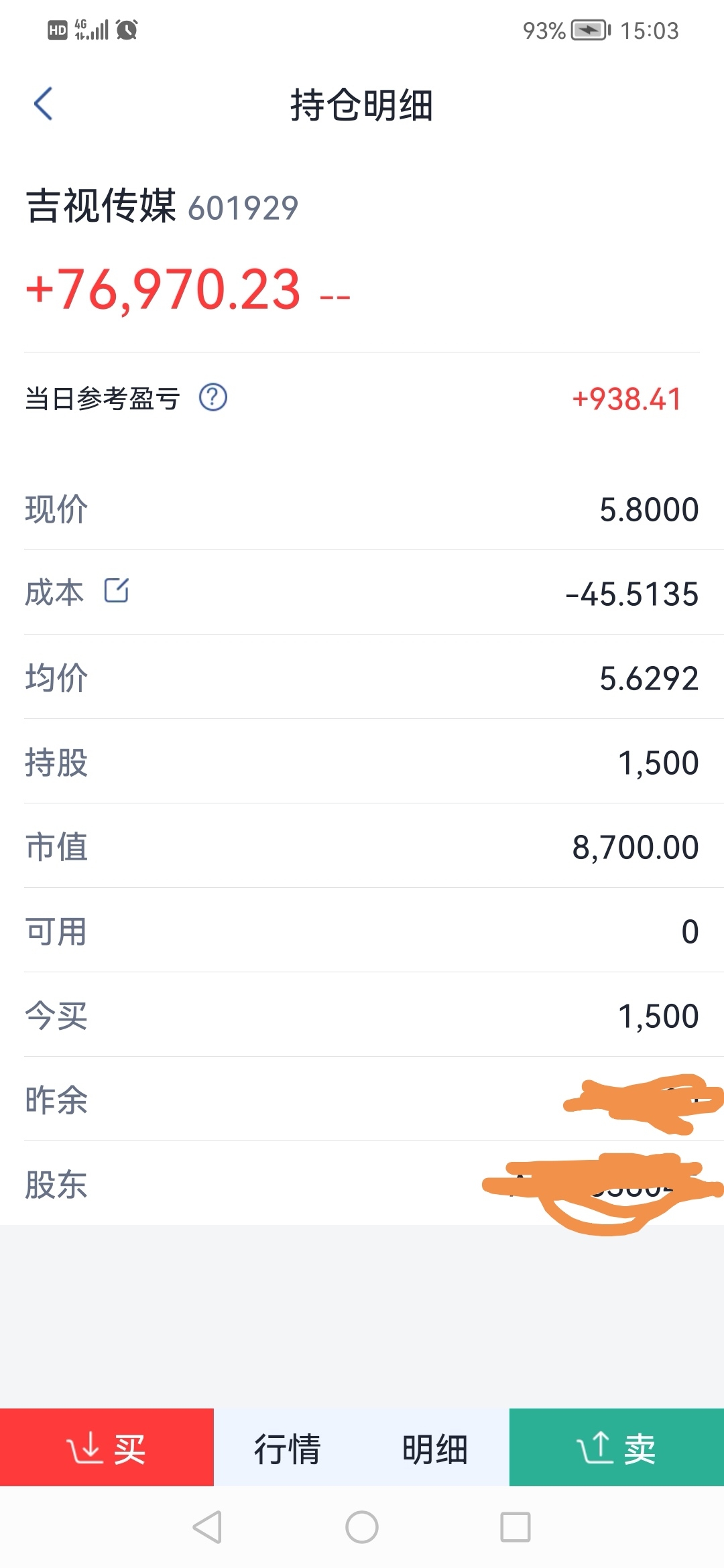Open the 明细 tab
This screenshot has width=724, height=1568.
(435, 1449)
